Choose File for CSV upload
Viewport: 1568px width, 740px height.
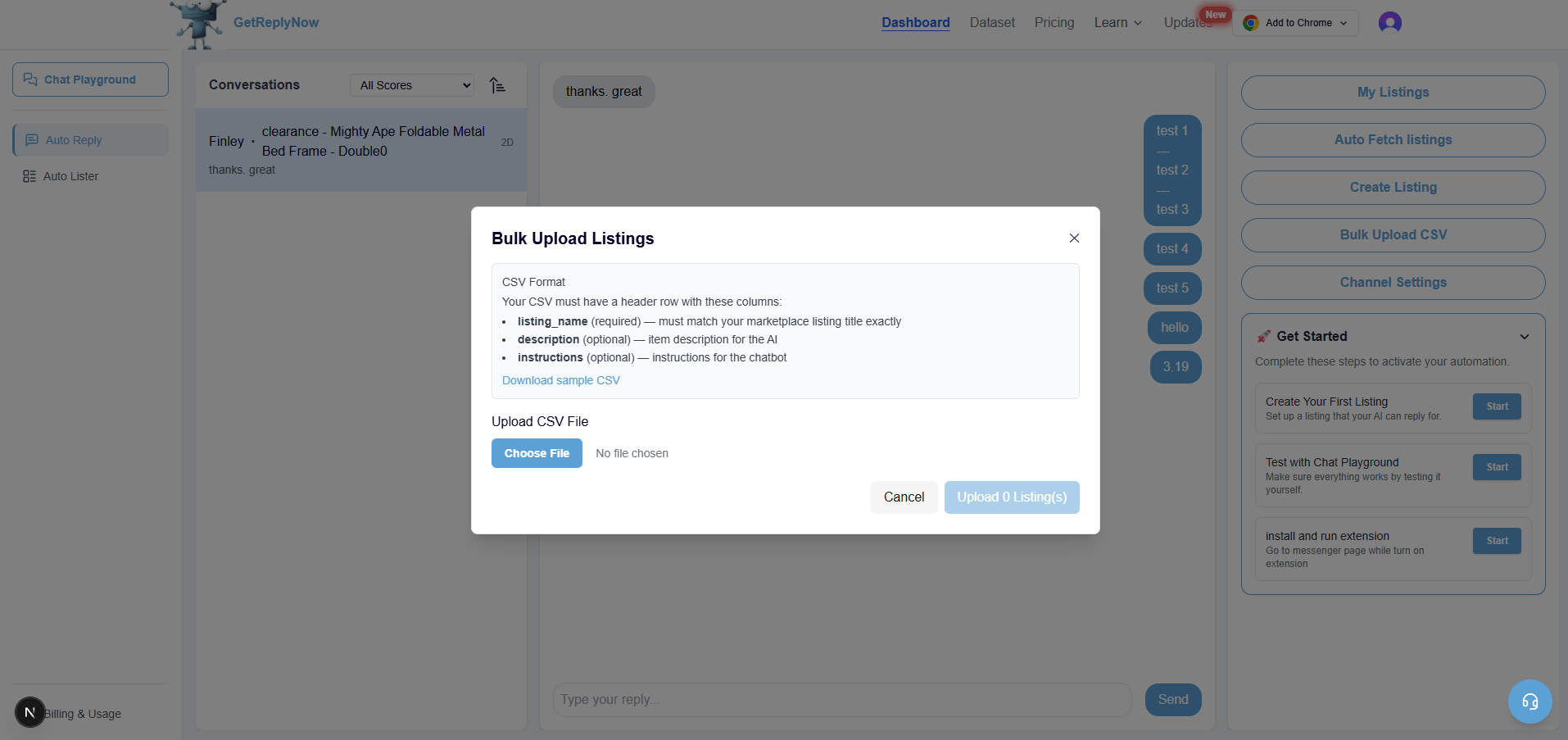point(537,452)
